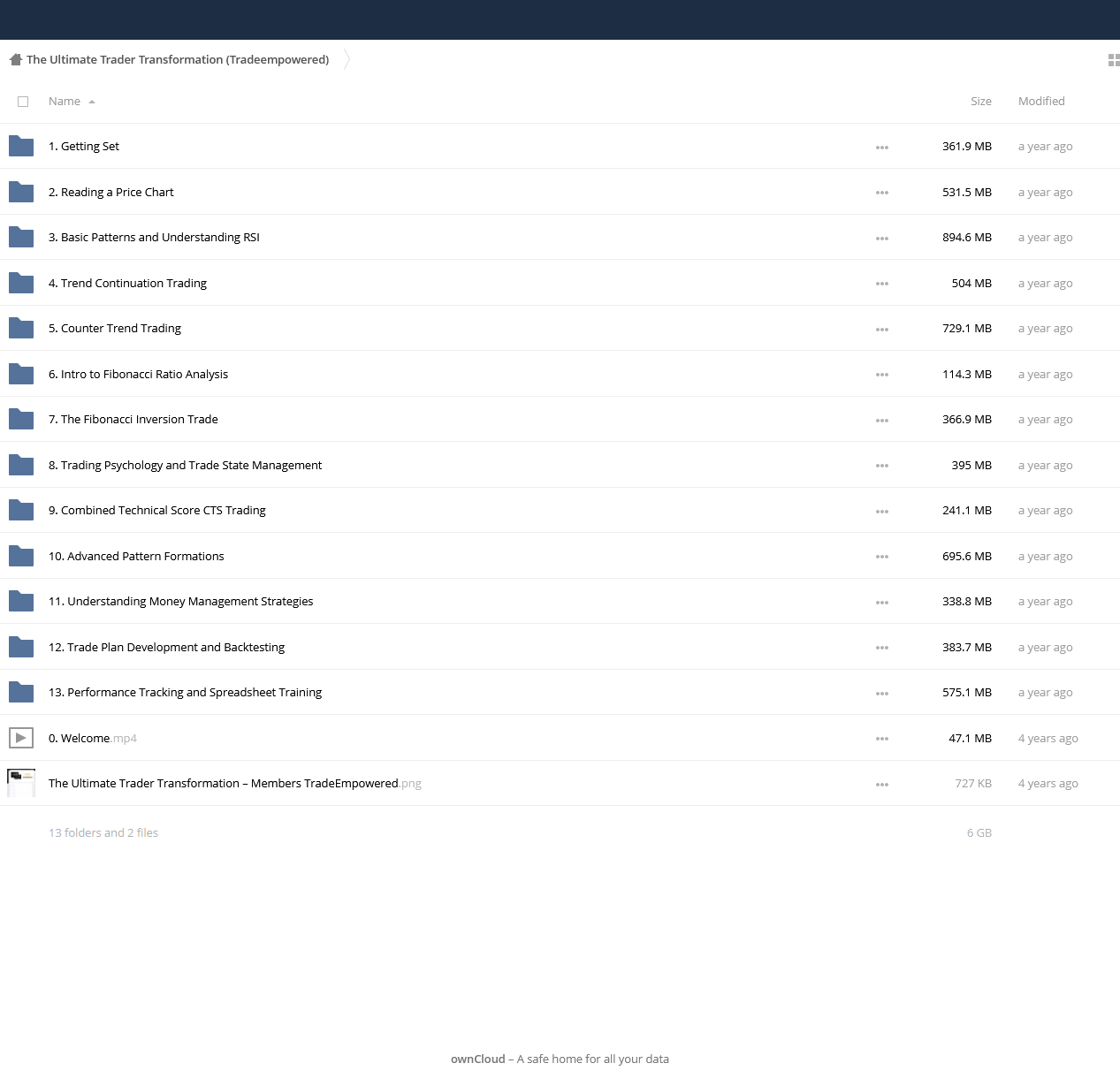Play the 0. Welcome.mp4 video file
Viewport: 1120px width, 1086px height.
pyautogui.click(x=93, y=739)
